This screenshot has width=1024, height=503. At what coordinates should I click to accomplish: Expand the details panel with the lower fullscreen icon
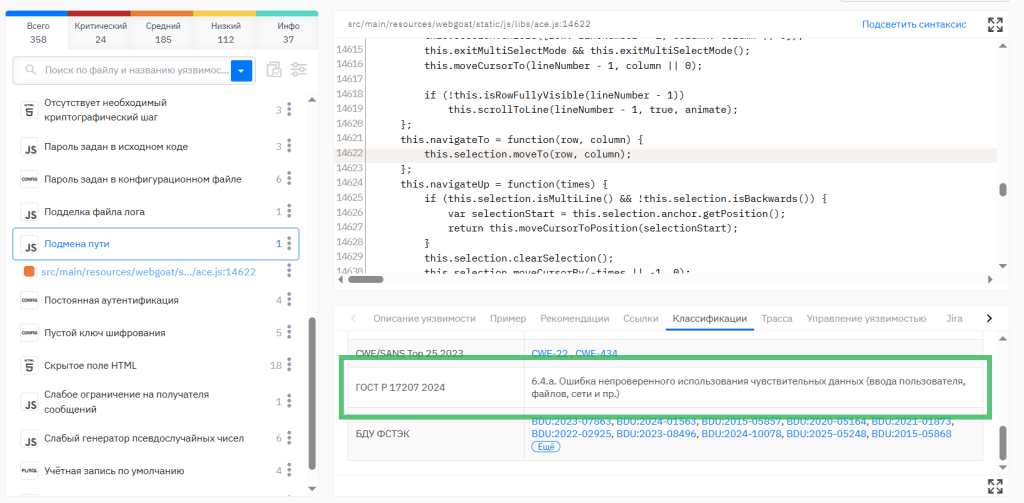[x=995, y=485]
